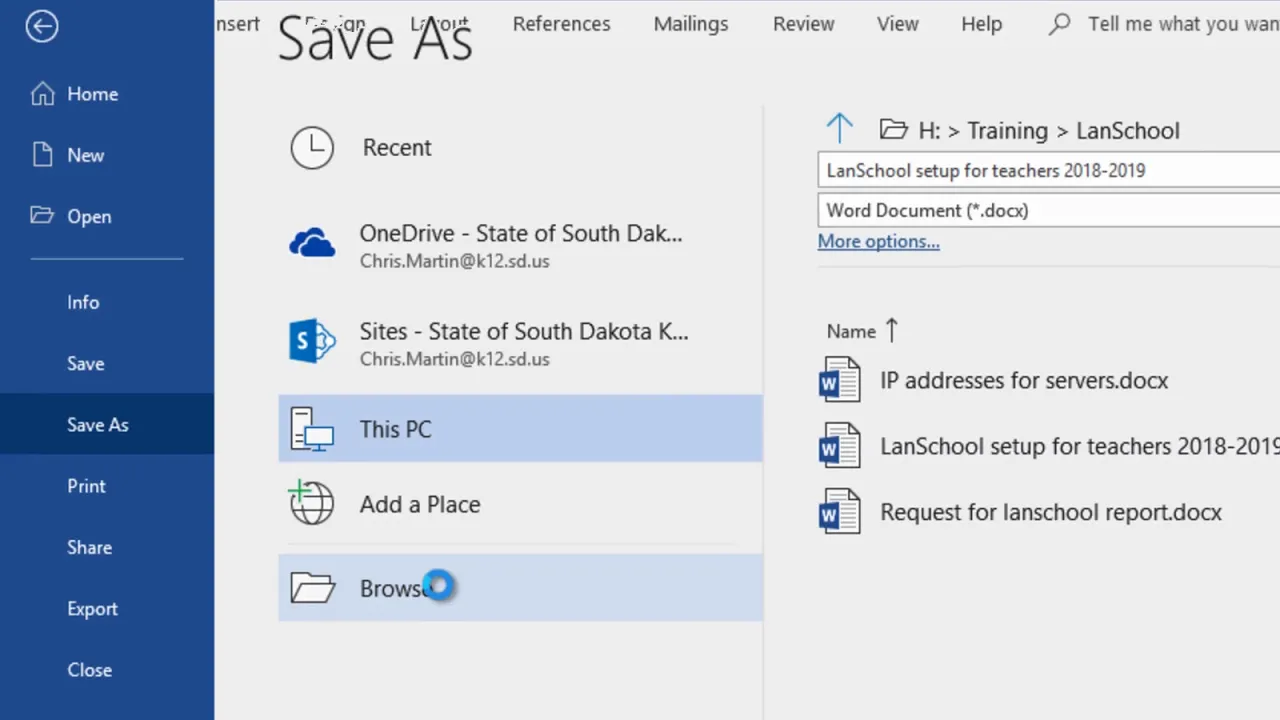Click the Browse button
1280x720 pixels.
(x=520, y=588)
